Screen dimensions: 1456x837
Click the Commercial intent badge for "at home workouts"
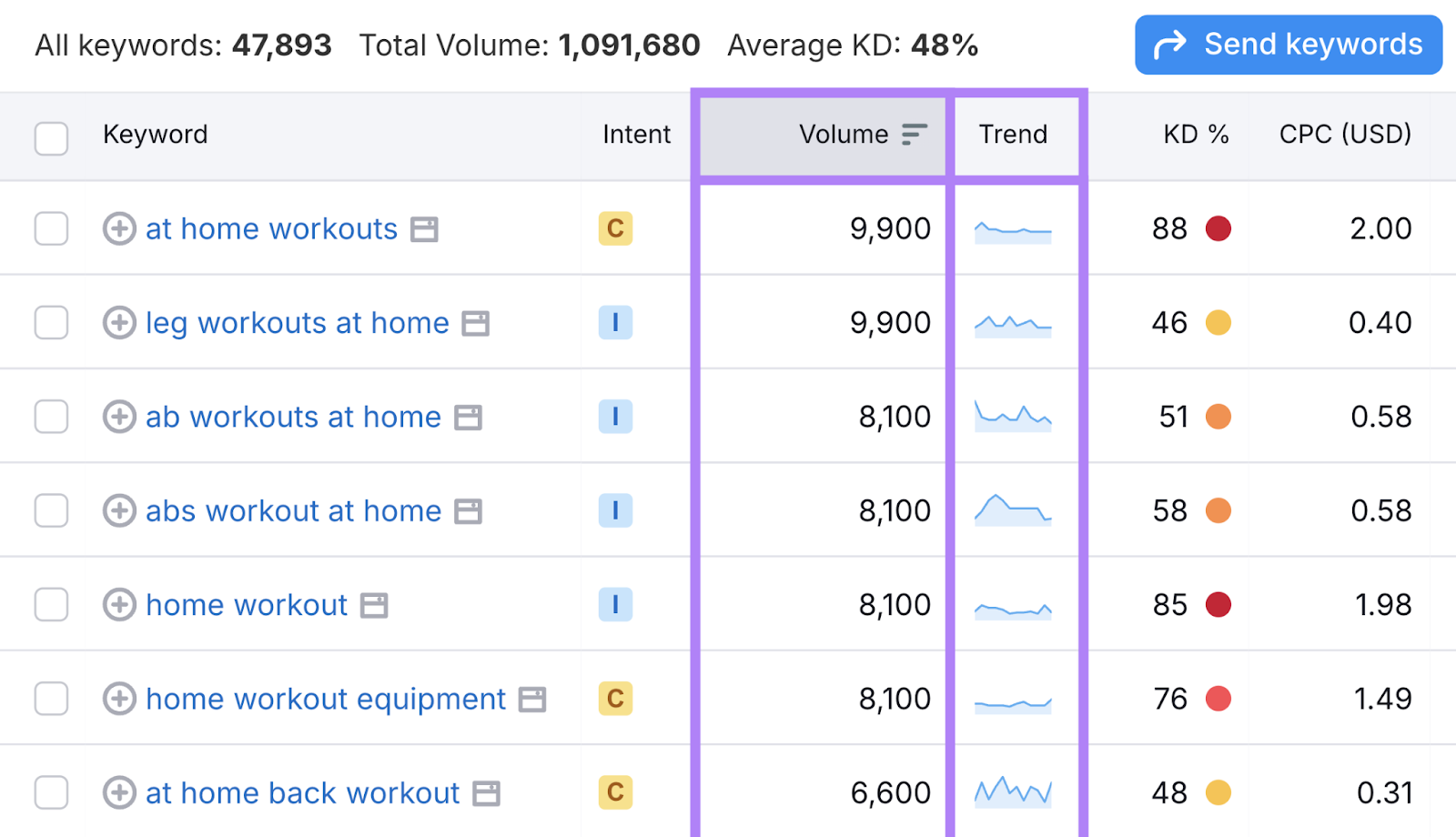616,228
